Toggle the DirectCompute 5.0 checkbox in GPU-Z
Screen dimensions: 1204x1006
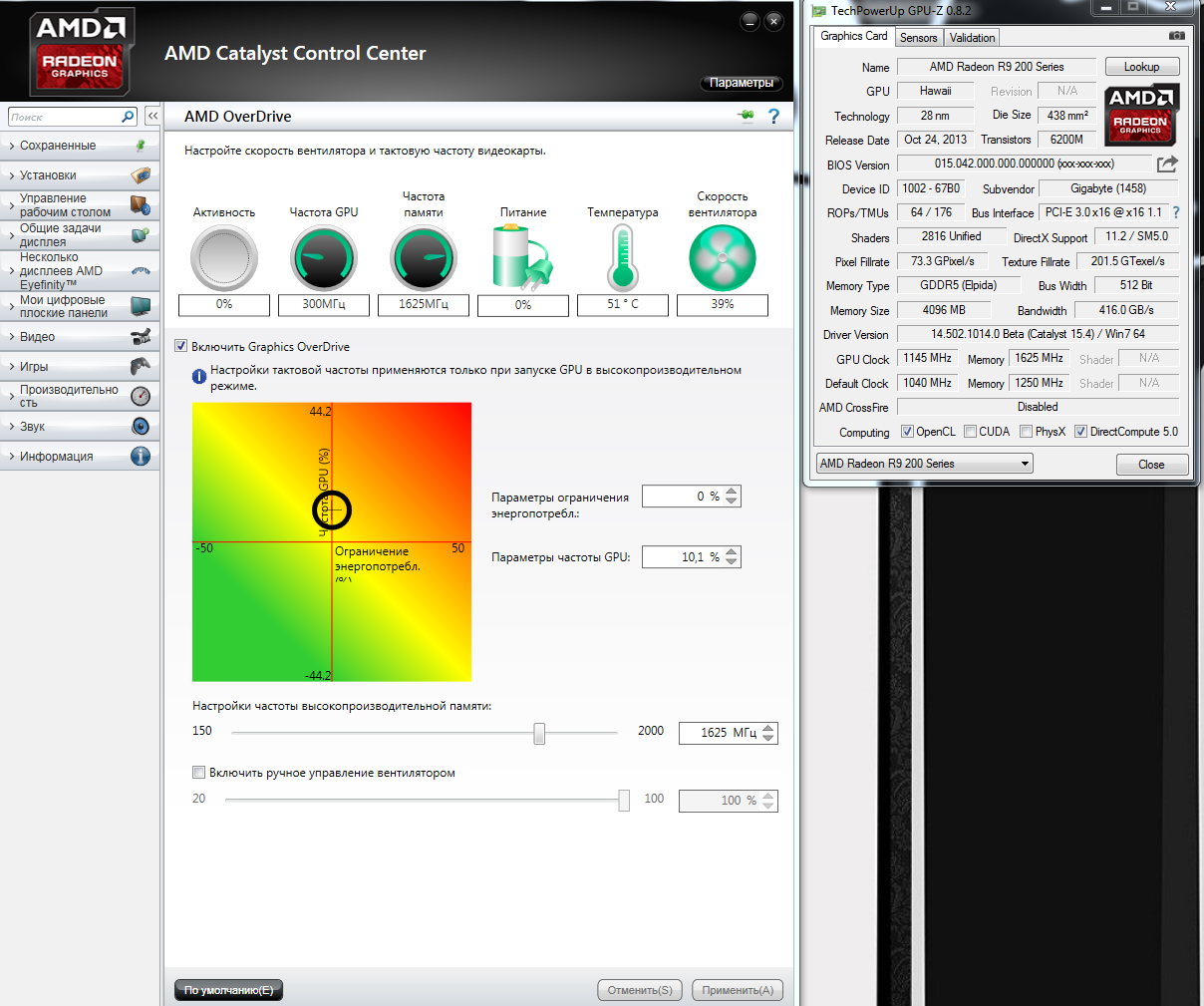click(1080, 432)
